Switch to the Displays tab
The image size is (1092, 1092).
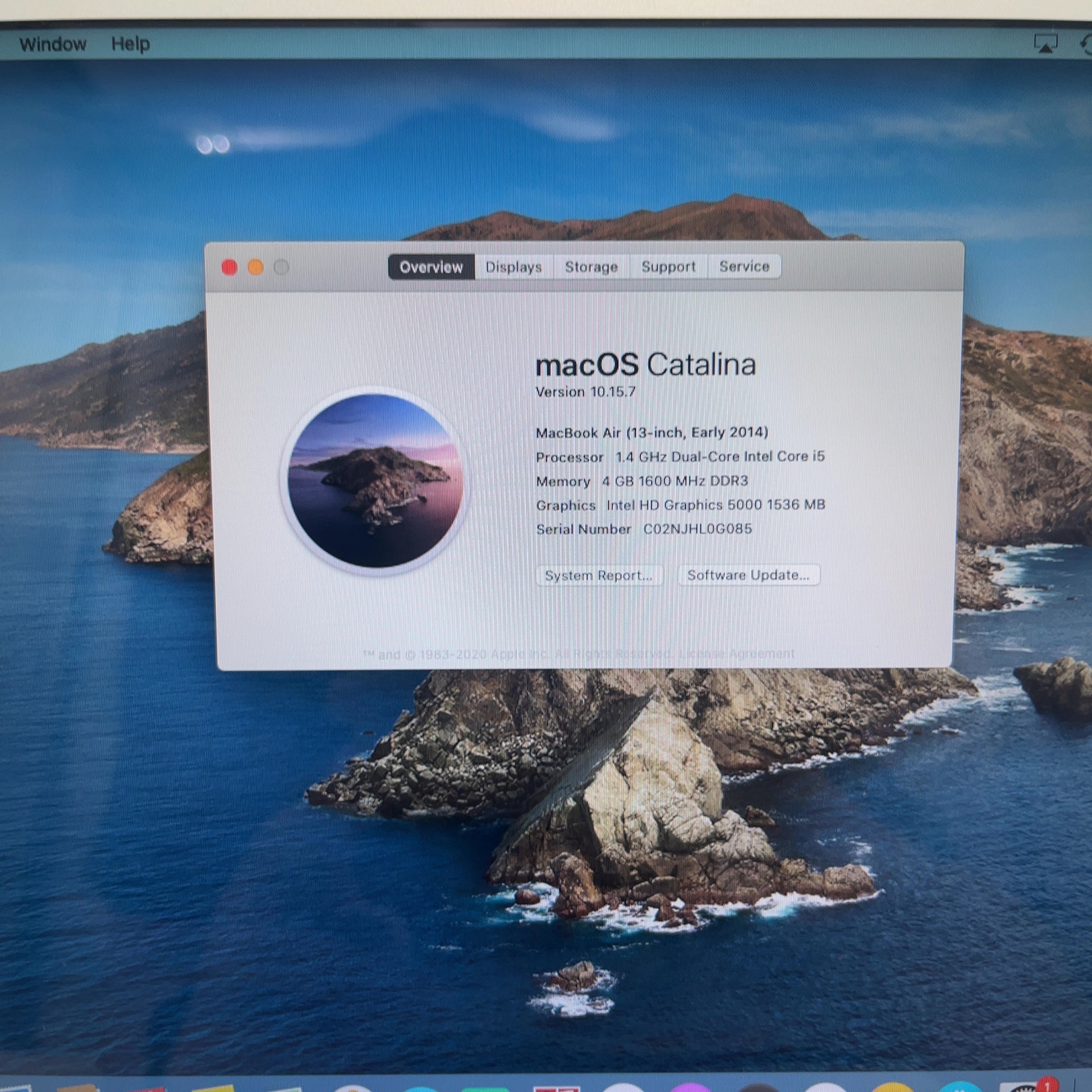[513, 267]
